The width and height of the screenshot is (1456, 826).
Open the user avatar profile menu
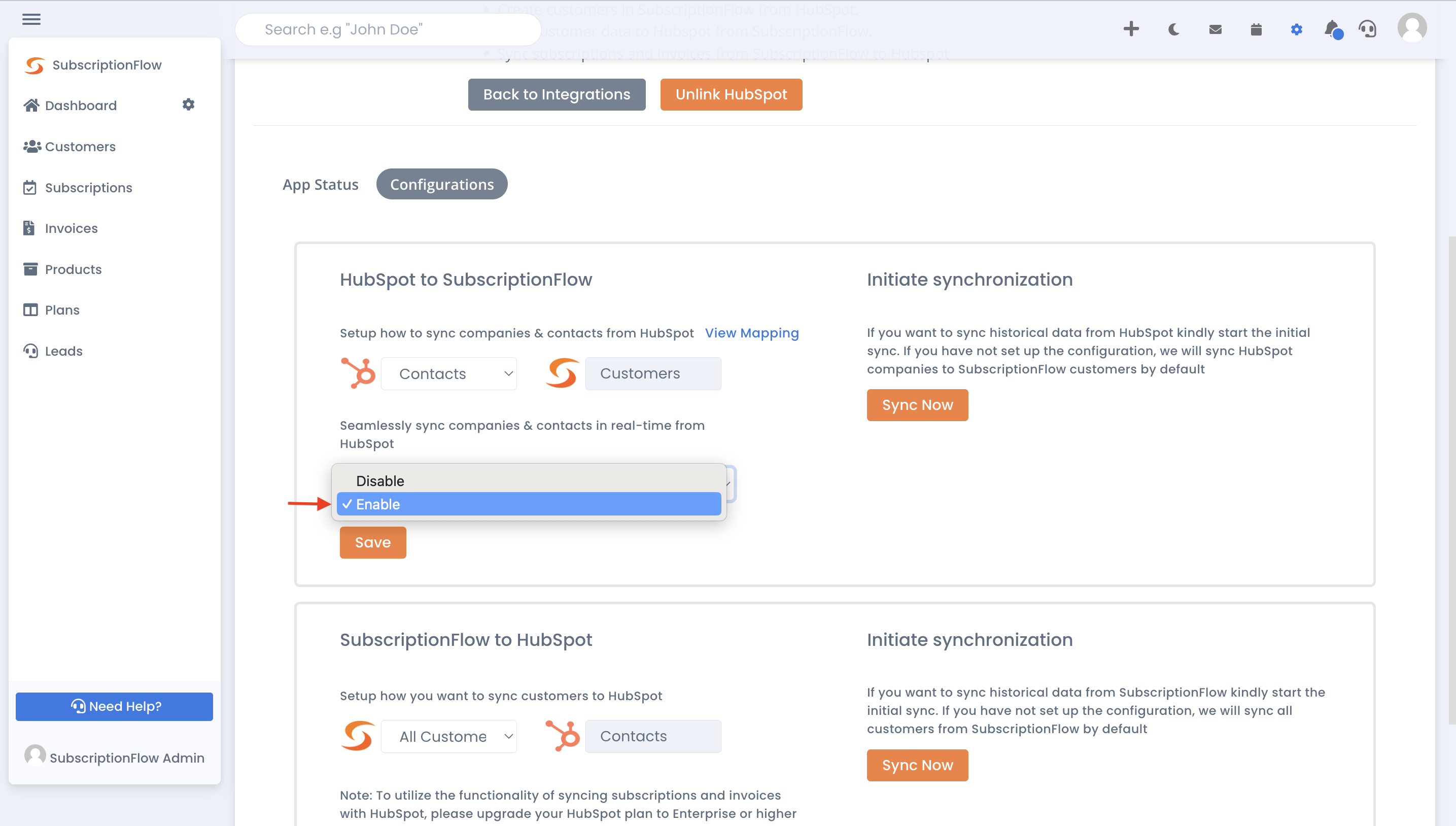[1412, 28]
